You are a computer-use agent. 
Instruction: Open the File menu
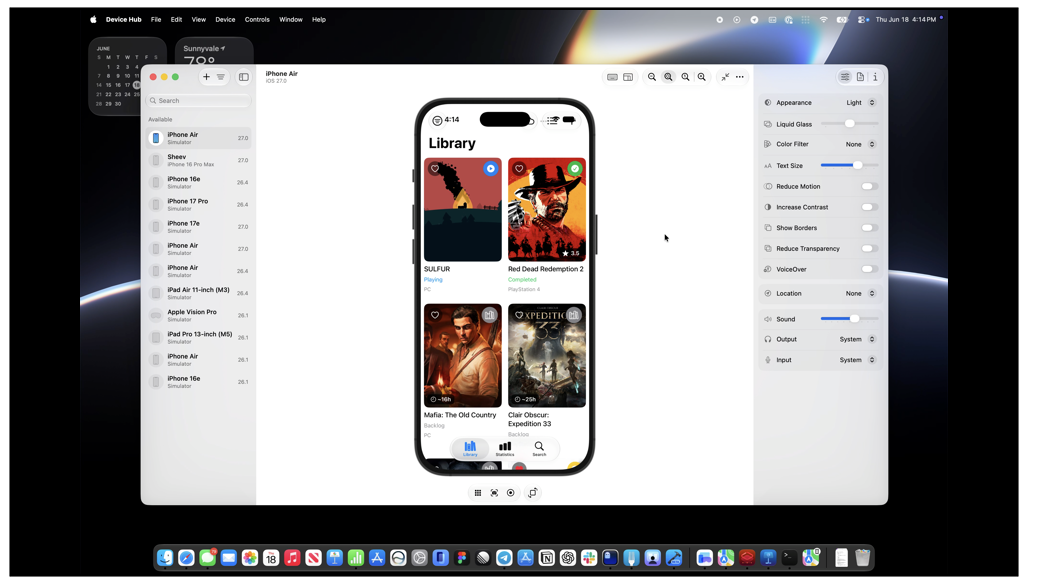pyautogui.click(x=156, y=20)
